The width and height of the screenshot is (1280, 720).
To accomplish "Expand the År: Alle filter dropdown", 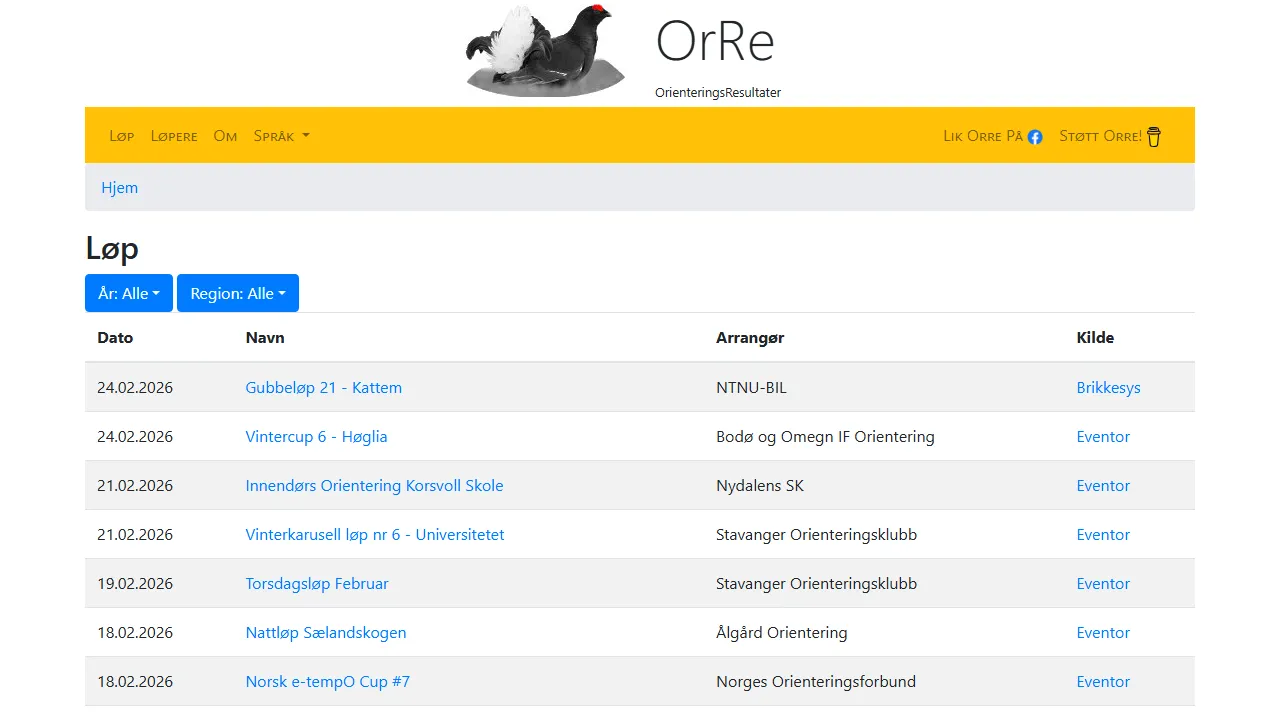I will click(x=128, y=292).
